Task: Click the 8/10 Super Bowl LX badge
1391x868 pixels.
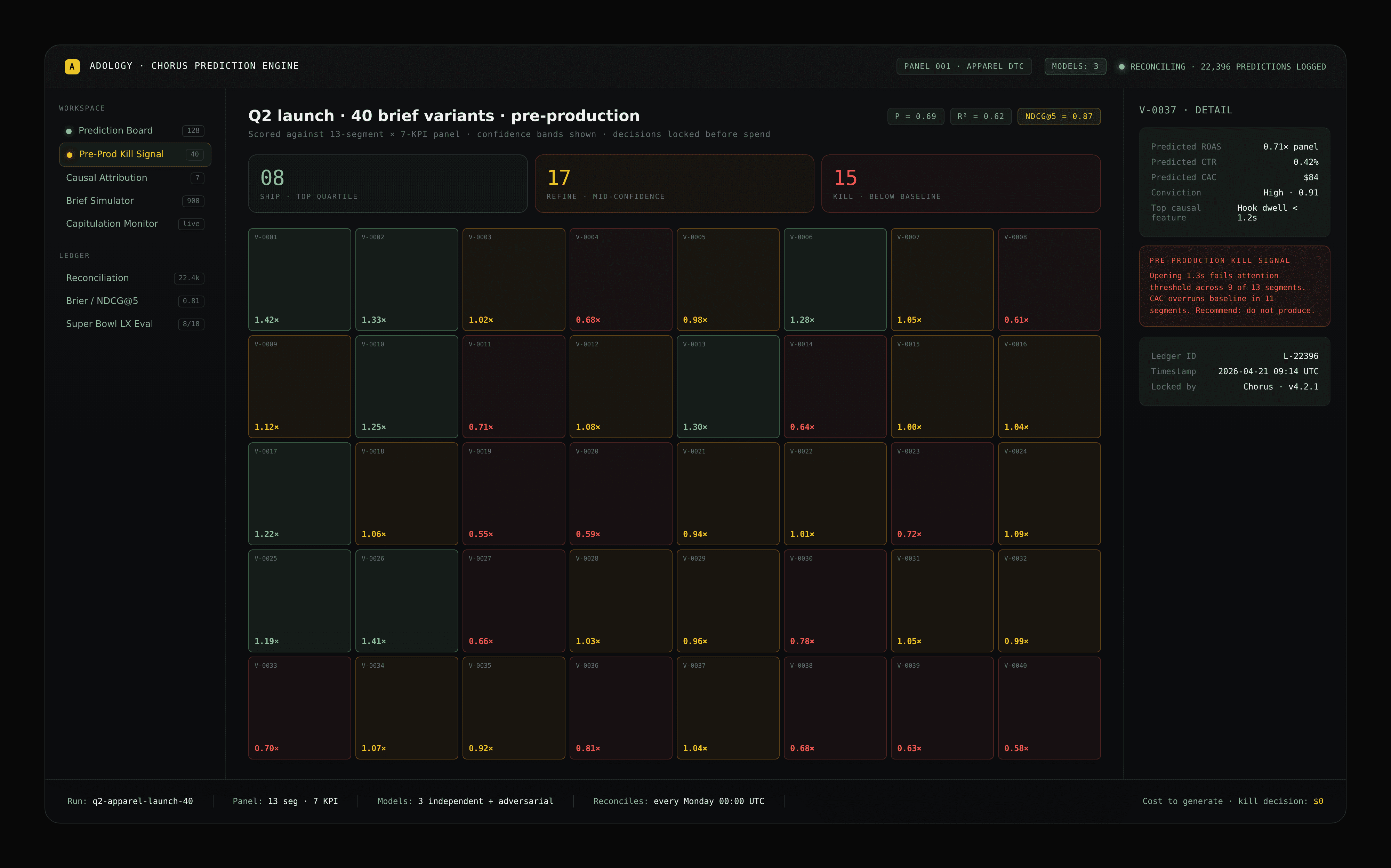Action: pyautogui.click(x=191, y=324)
